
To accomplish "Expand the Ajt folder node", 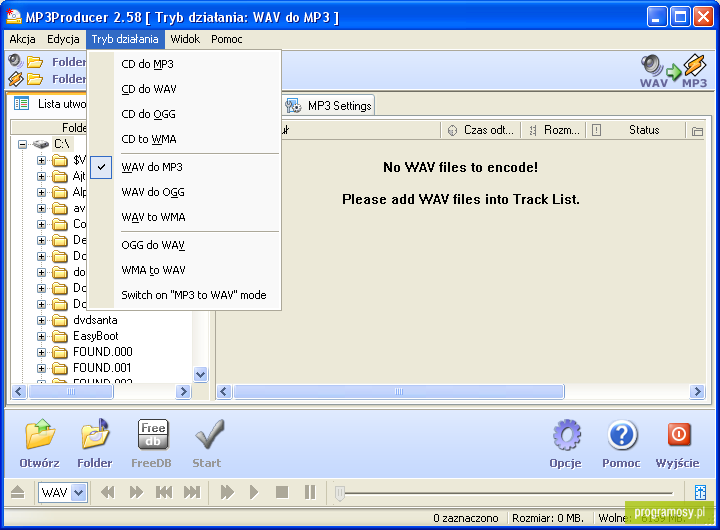I will [41, 176].
